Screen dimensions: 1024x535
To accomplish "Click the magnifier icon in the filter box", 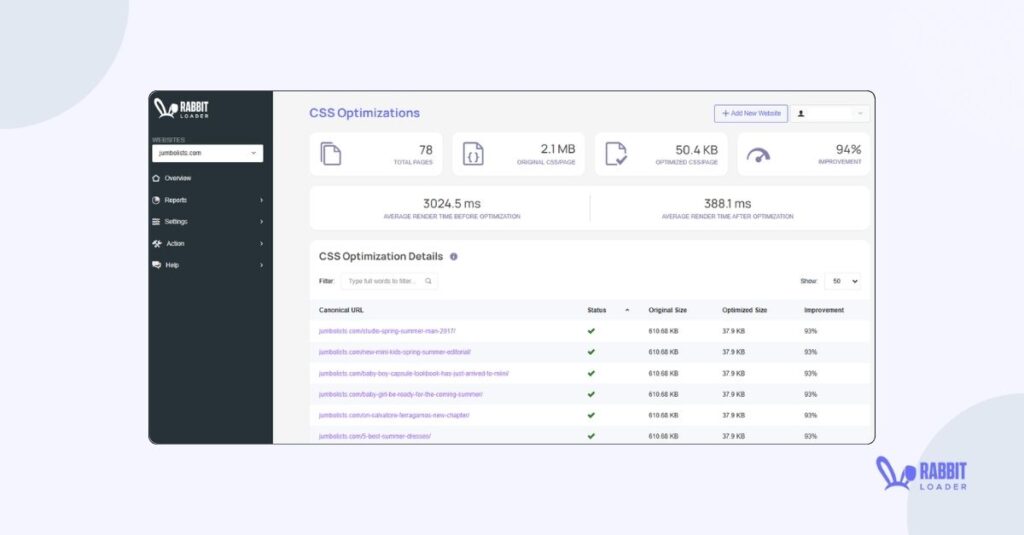I will (428, 281).
